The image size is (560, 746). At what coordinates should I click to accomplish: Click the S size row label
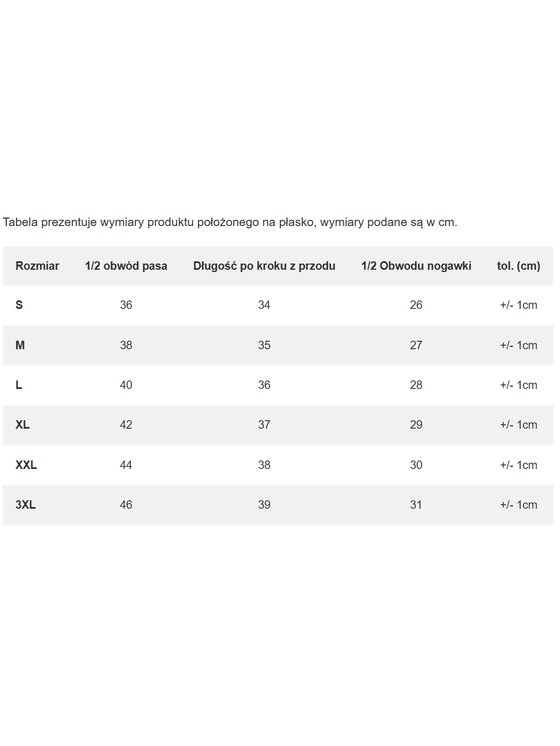tap(19, 305)
